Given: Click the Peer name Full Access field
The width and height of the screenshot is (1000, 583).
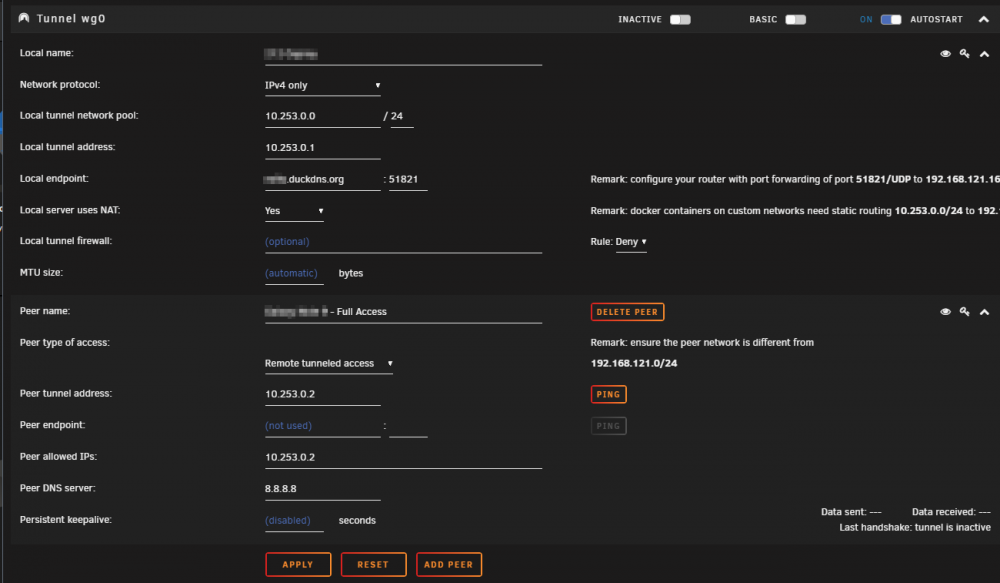Looking at the screenshot, I should point(403,313).
